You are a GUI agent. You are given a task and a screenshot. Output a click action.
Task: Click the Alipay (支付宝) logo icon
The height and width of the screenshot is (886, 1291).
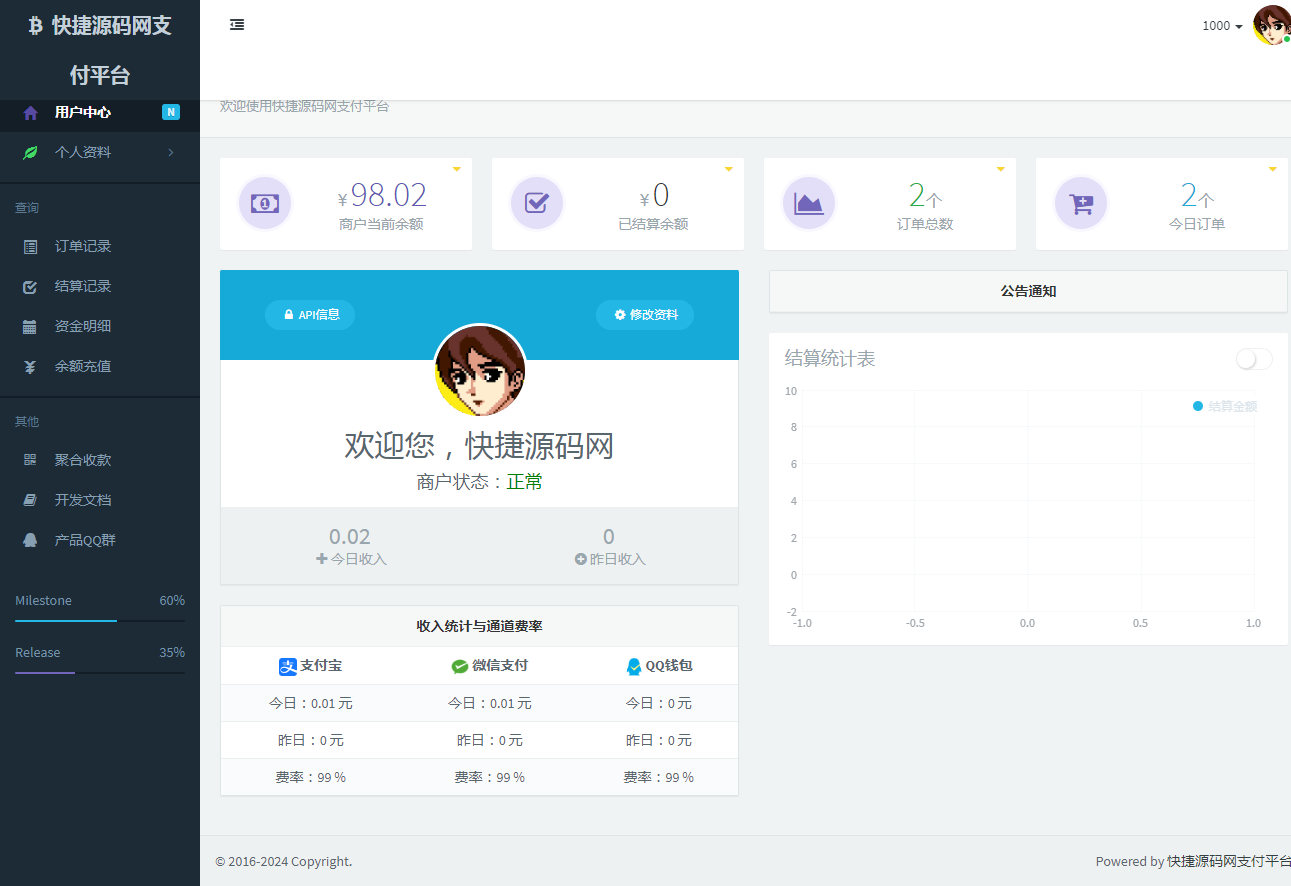pos(288,666)
